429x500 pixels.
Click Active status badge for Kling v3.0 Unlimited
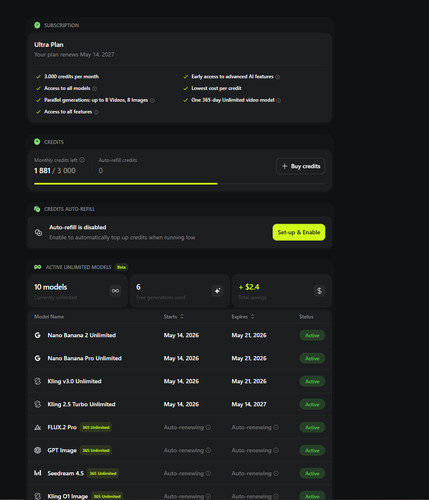click(x=312, y=381)
